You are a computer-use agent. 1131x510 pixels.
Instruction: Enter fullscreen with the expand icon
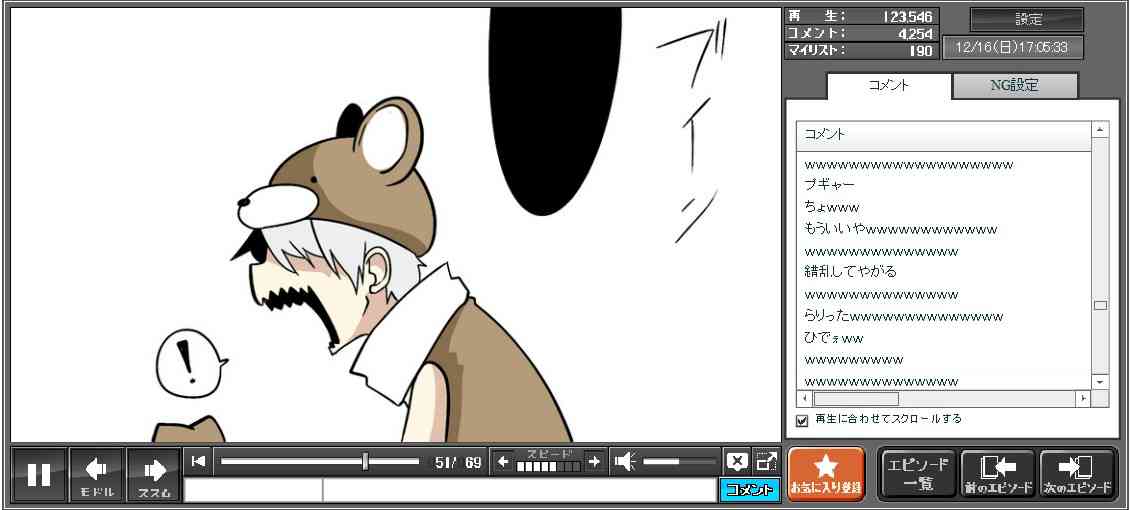tap(766, 461)
